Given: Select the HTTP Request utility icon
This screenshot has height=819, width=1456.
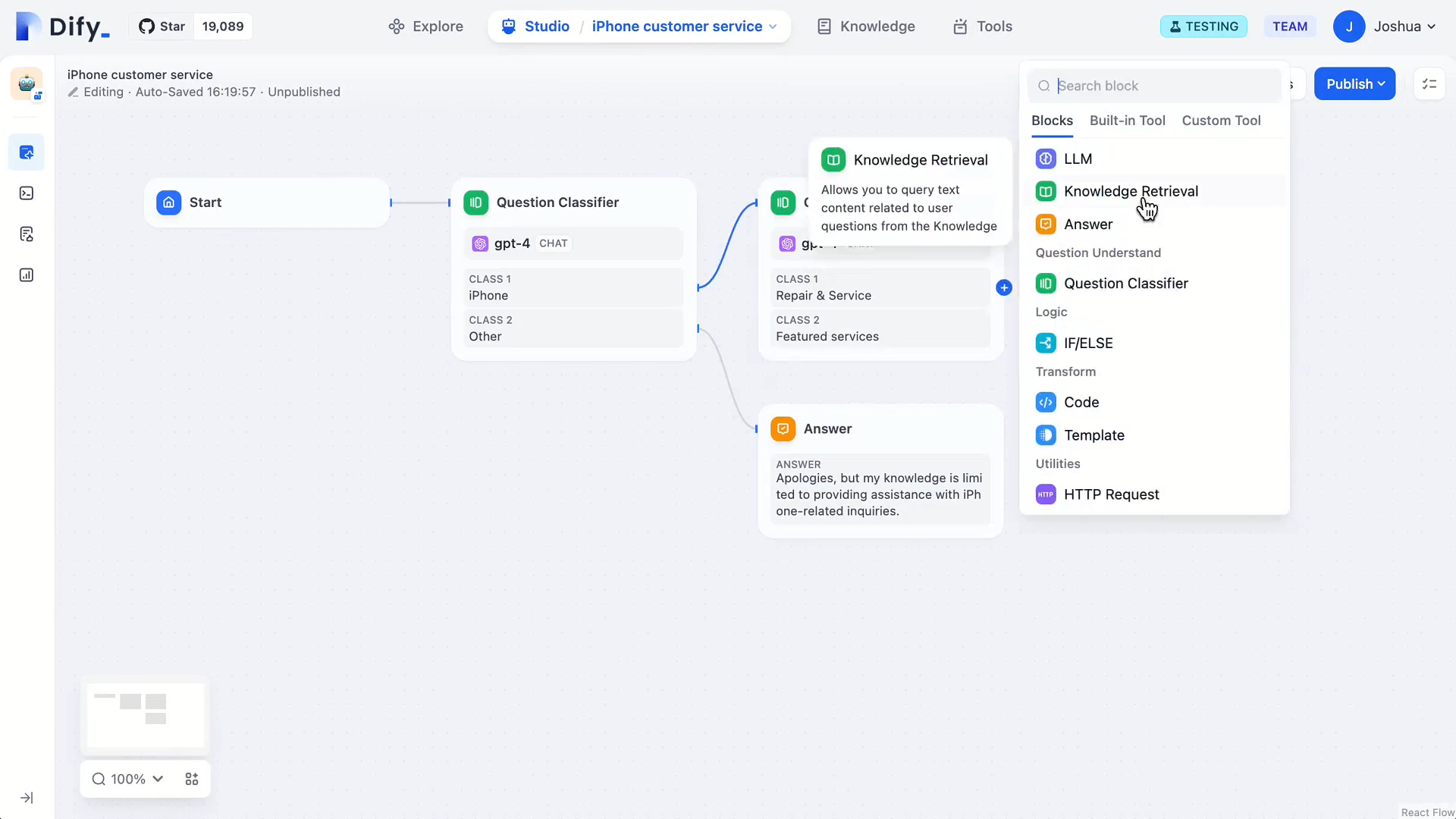Looking at the screenshot, I should pos(1046,494).
